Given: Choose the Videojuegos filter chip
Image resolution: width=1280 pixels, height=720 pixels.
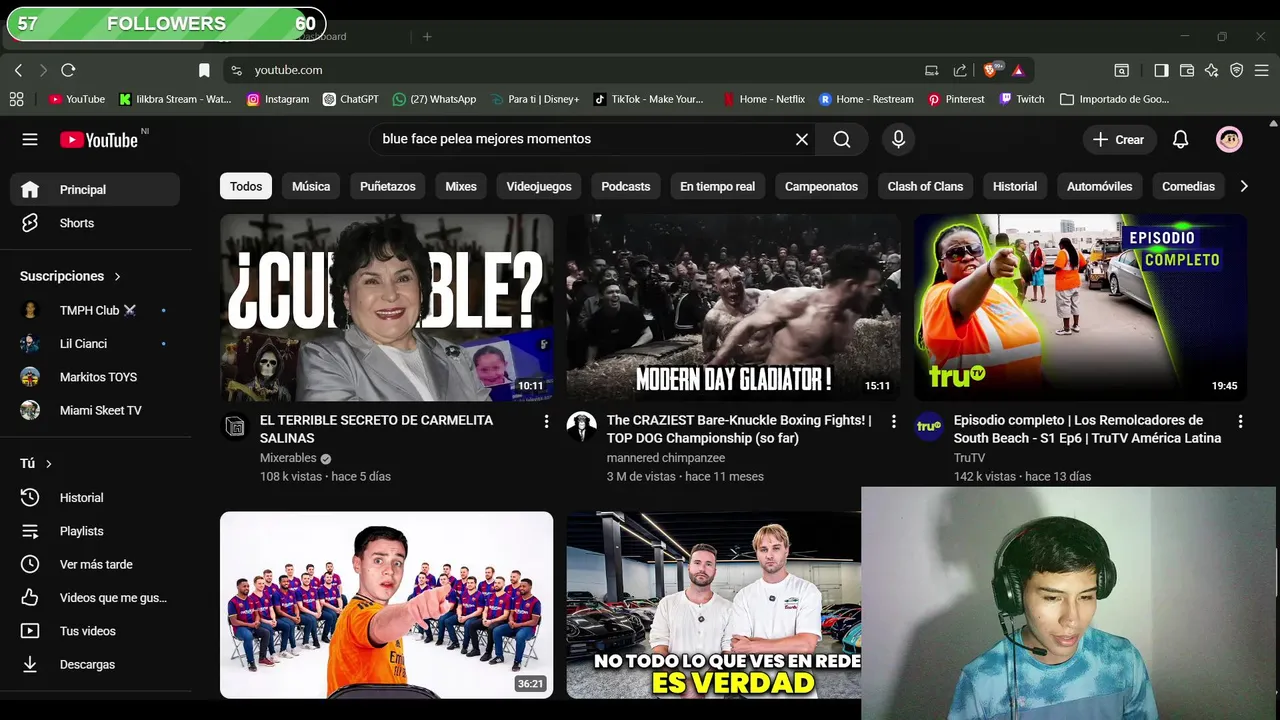Looking at the screenshot, I should [x=539, y=186].
